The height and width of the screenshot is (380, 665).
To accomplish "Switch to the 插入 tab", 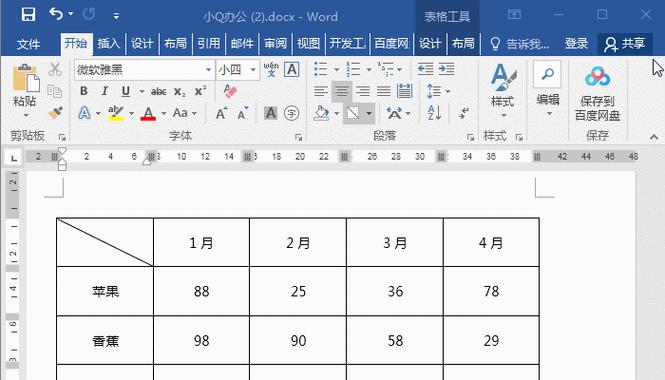I will [109, 44].
